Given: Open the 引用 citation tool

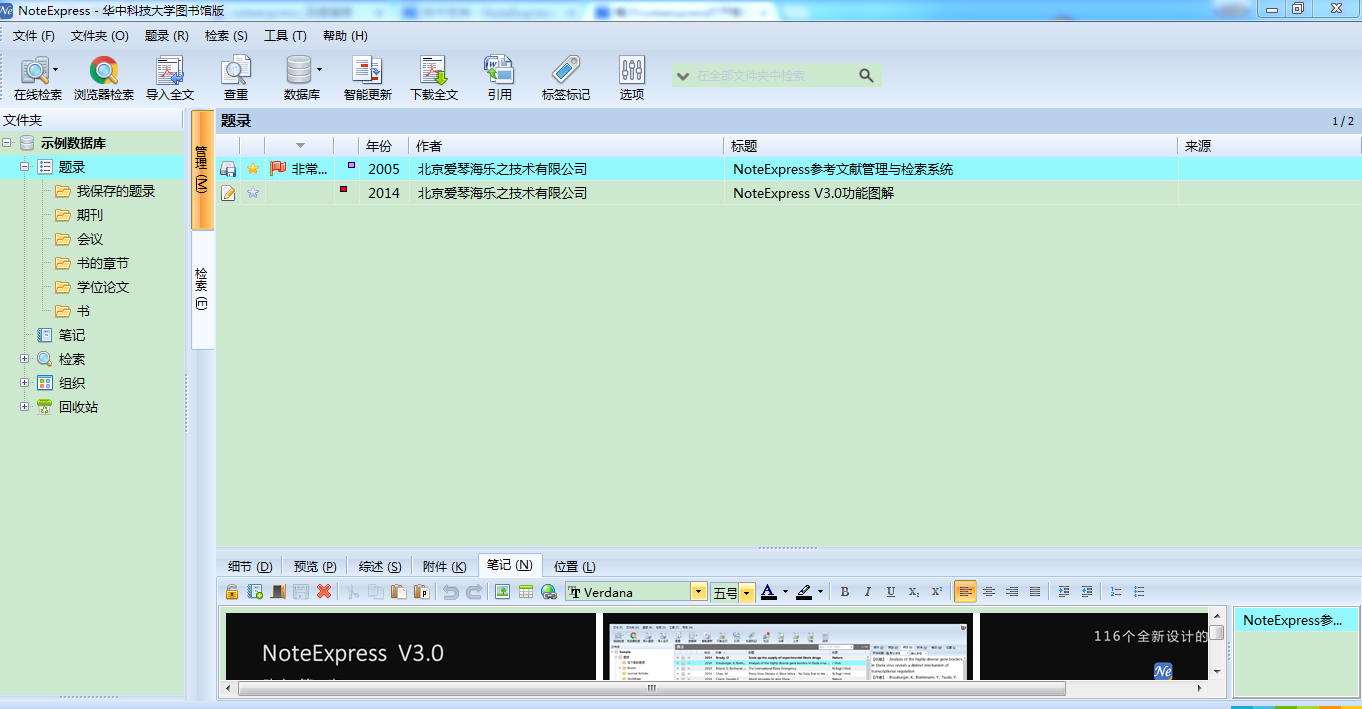Looking at the screenshot, I should pyautogui.click(x=499, y=78).
